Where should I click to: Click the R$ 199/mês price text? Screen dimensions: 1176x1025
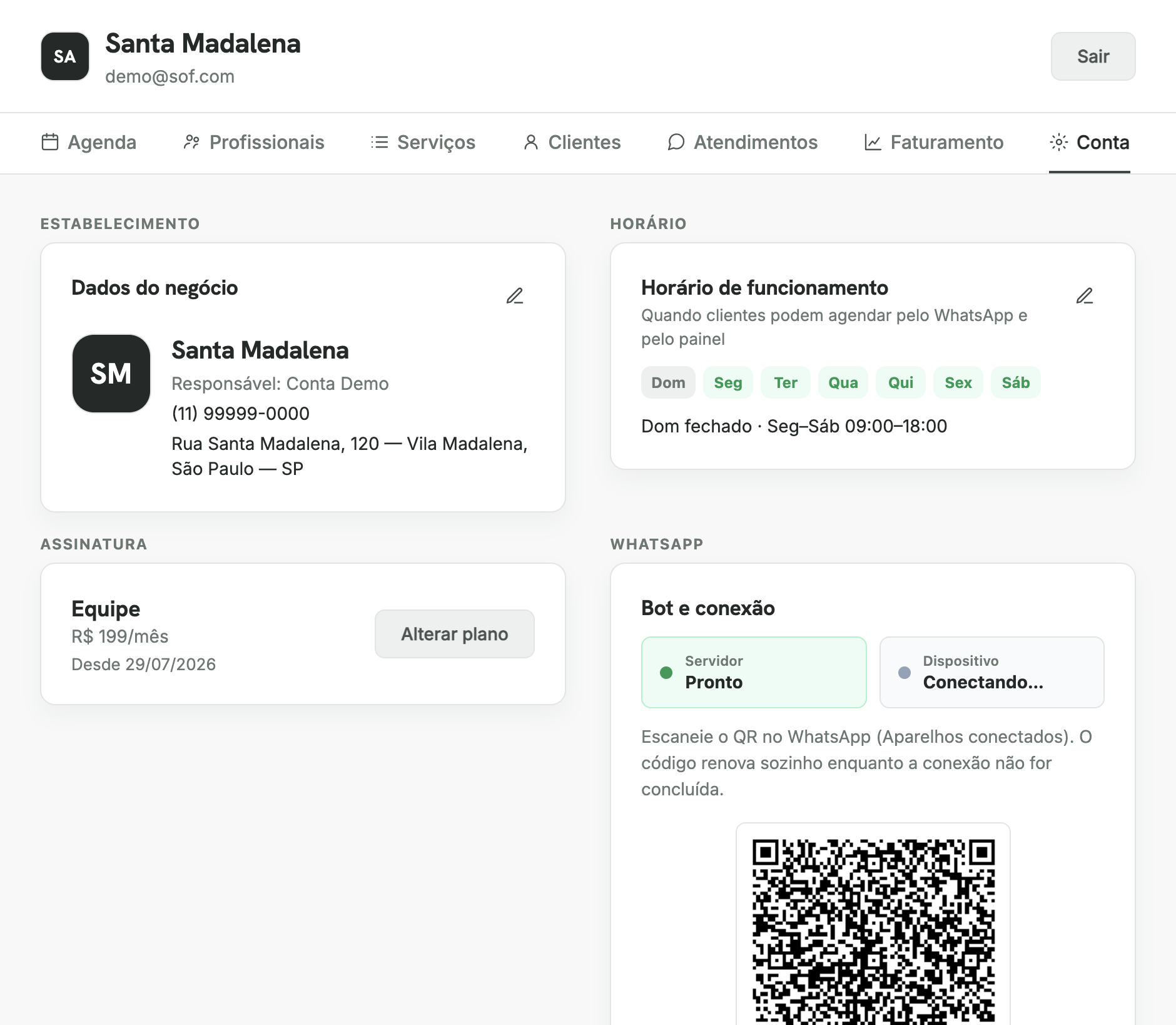120,636
